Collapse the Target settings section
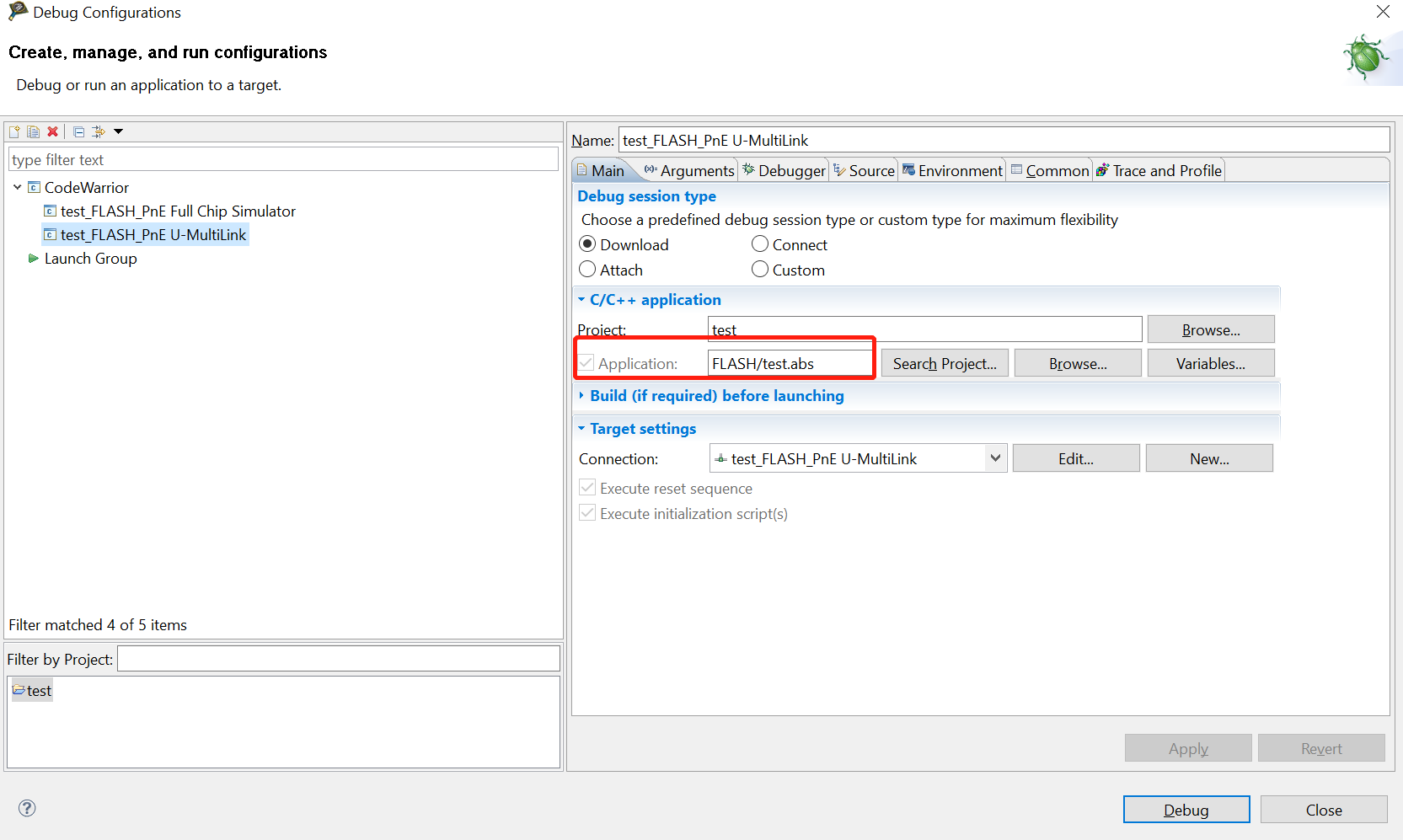 [x=581, y=428]
